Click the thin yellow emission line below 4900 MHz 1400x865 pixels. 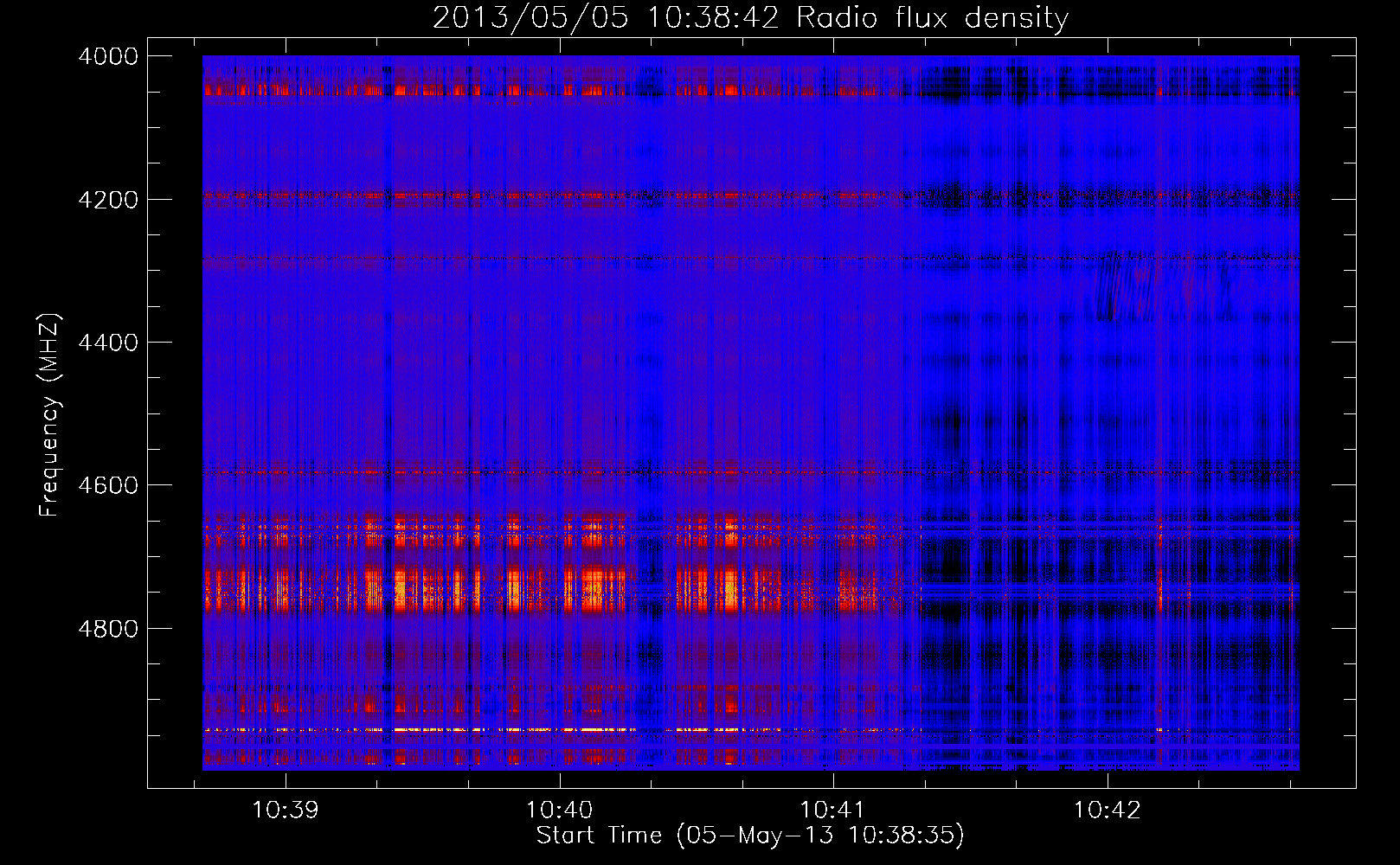[x=554, y=730]
